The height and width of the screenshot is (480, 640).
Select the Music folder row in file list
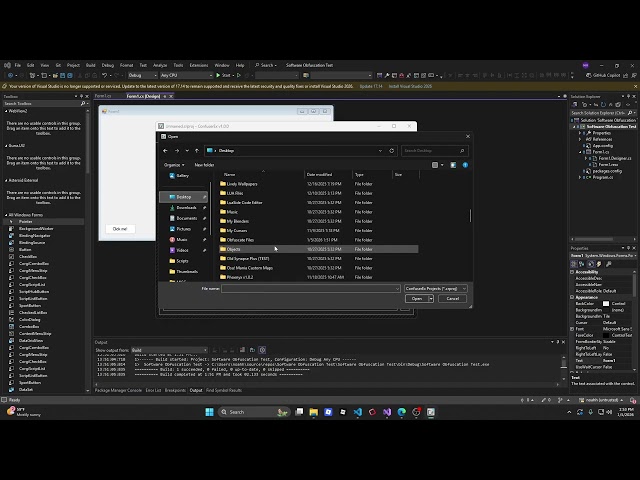click(318, 212)
